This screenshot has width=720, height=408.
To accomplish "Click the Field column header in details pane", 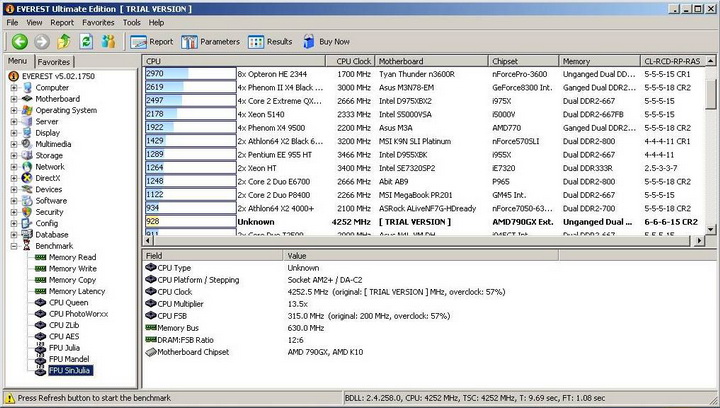I will 213,256.
